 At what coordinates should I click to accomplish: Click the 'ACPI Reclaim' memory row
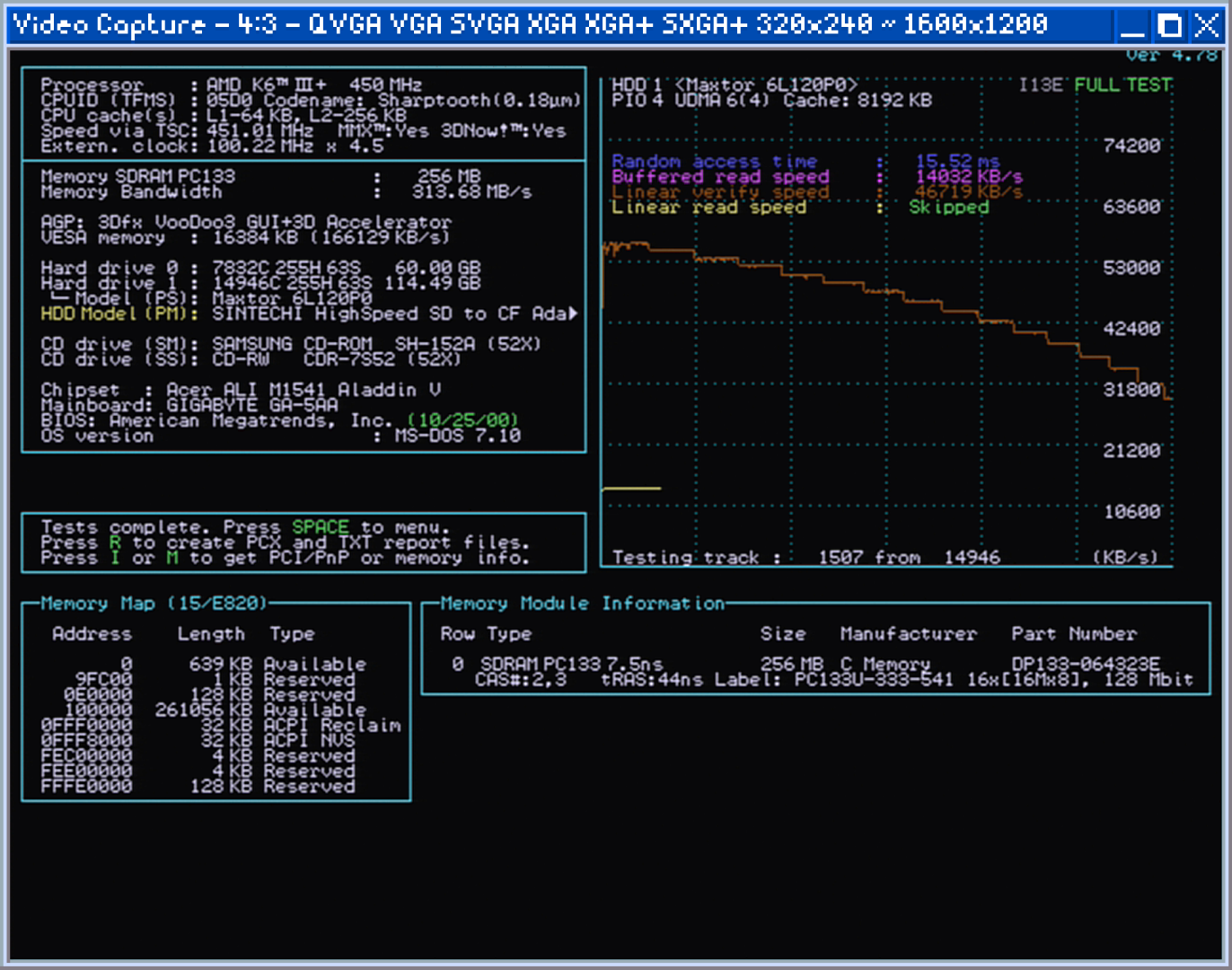tap(221, 726)
